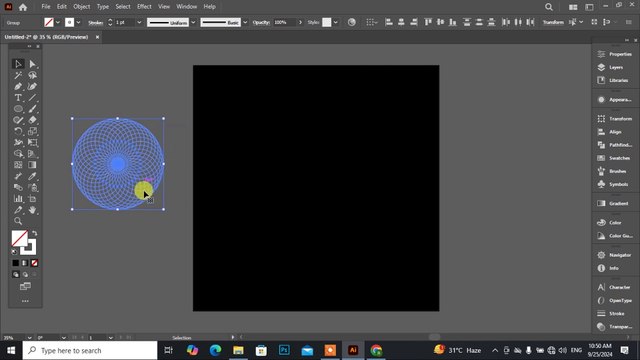Select the Curvature tool
This screenshot has width=640, height=360.
(x=33, y=87)
